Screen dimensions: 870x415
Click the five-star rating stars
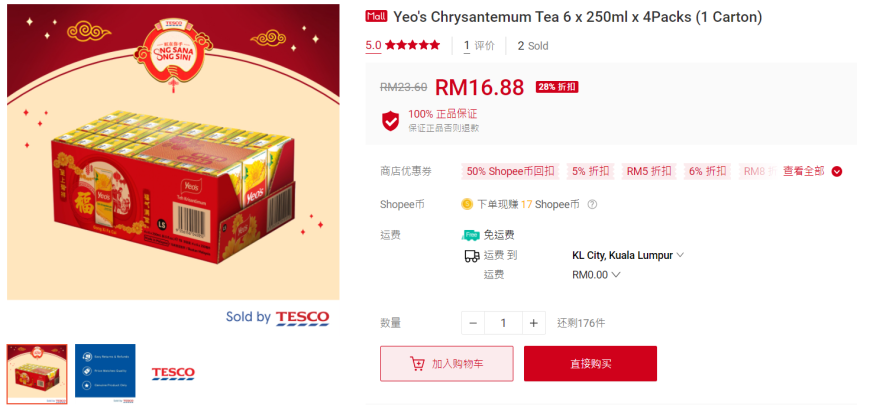(412, 45)
